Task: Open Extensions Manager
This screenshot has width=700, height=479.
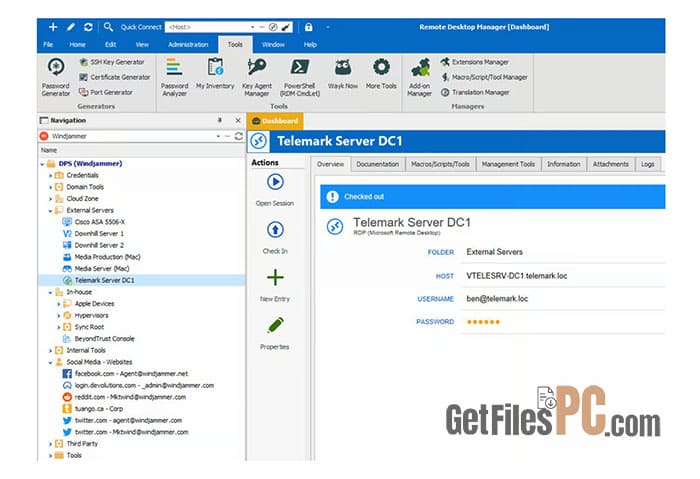Action: [475, 62]
